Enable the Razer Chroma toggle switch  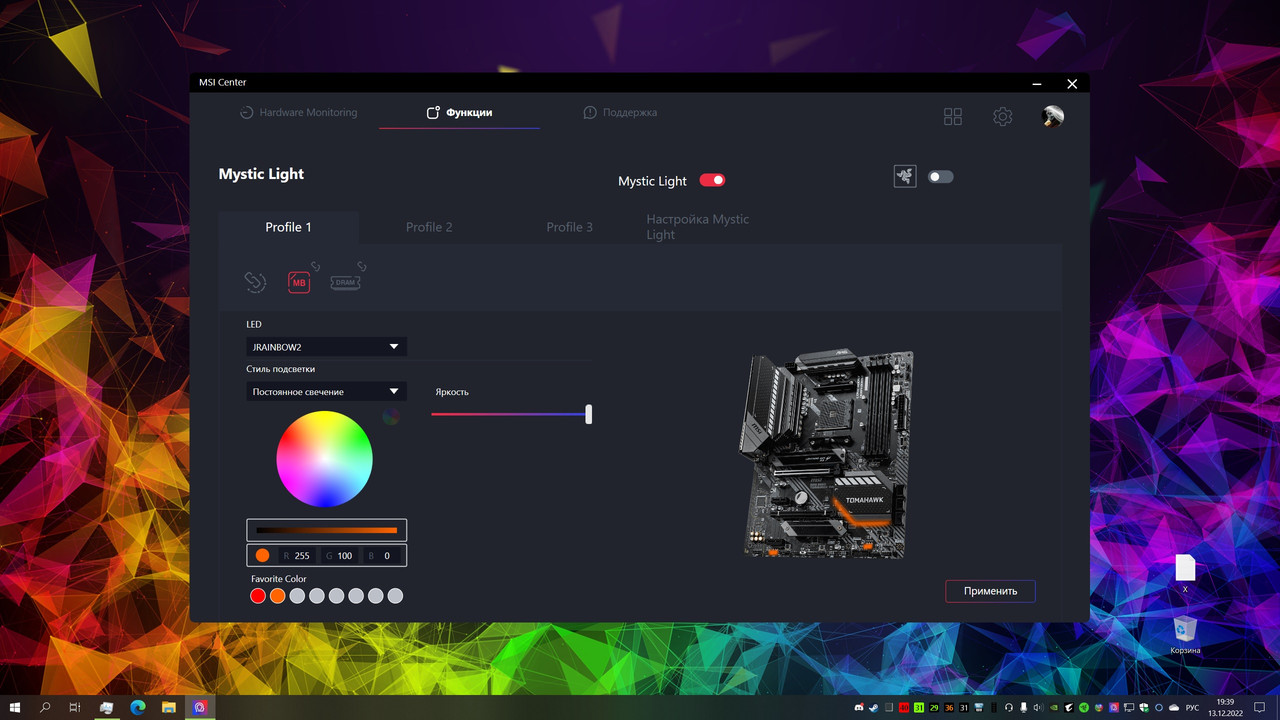click(940, 177)
